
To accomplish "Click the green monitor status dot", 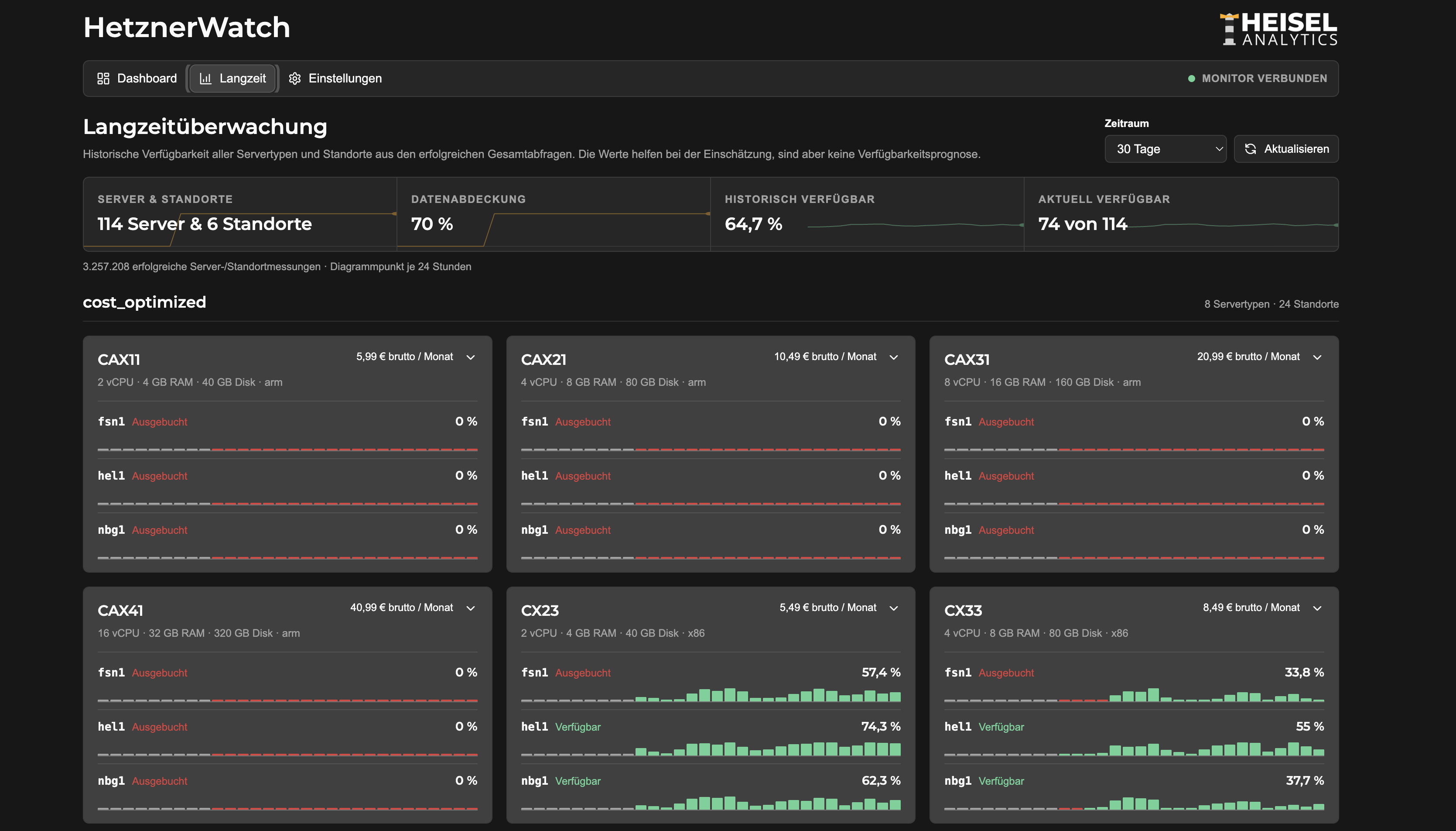I will click(x=1191, y=79).
